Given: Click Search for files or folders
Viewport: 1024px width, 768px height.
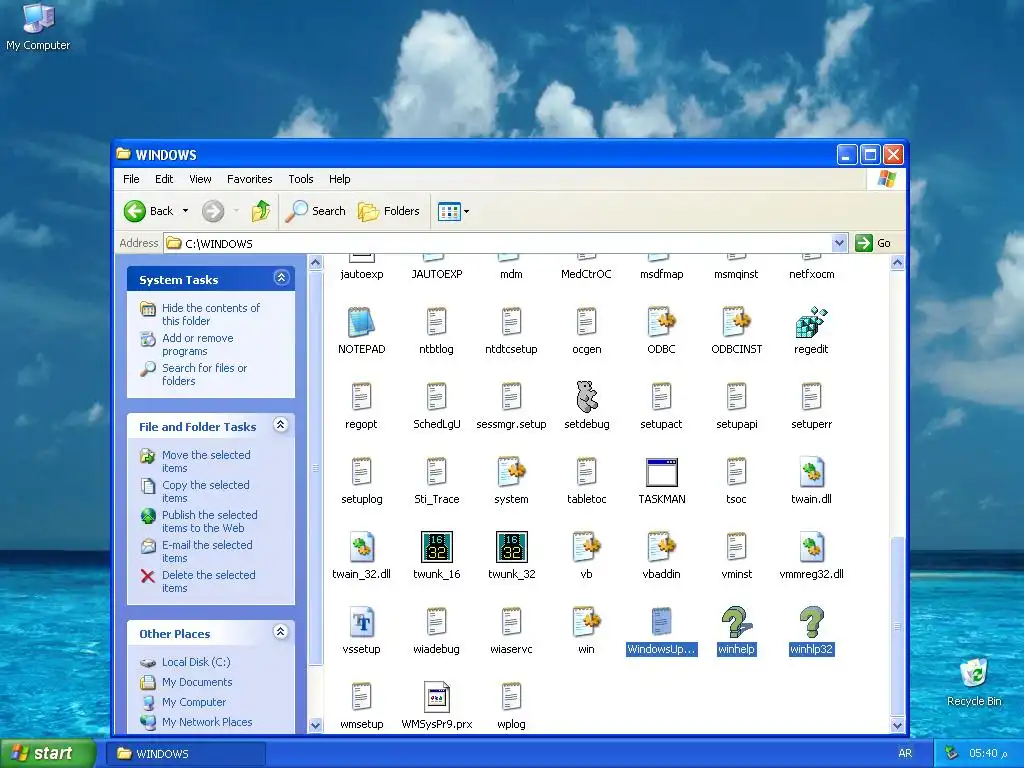Looking at the screenshot, I should click(x=204, y=374).
